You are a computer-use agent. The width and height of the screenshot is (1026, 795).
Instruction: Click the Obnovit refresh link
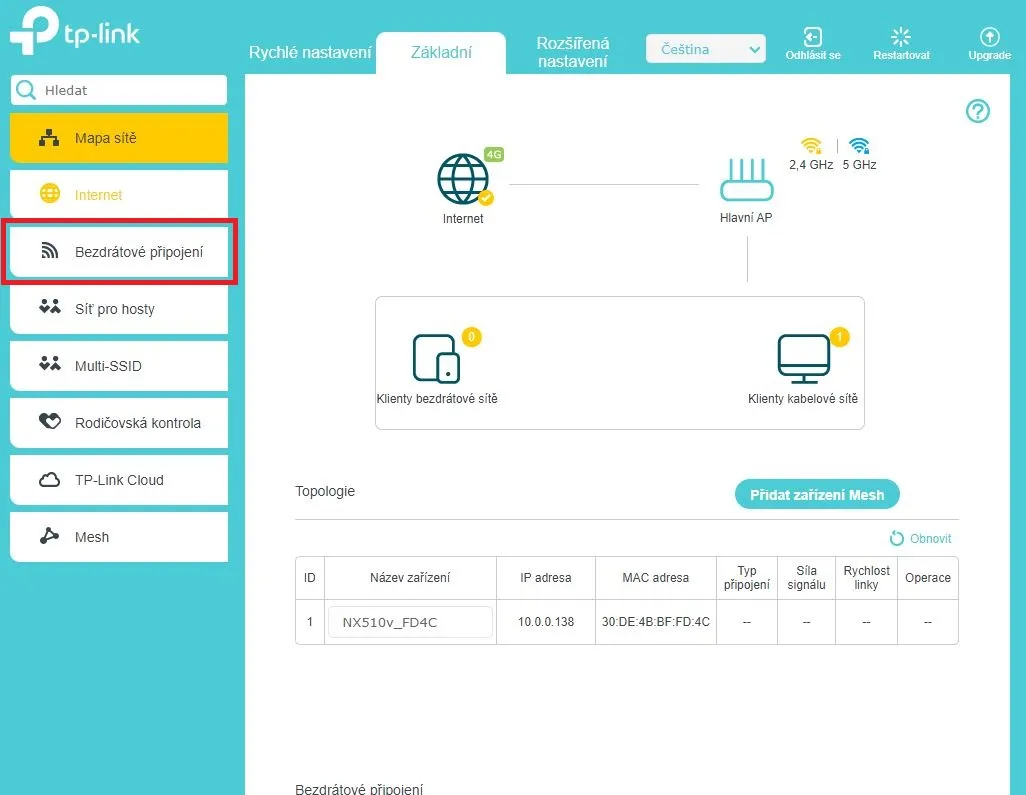920,538
